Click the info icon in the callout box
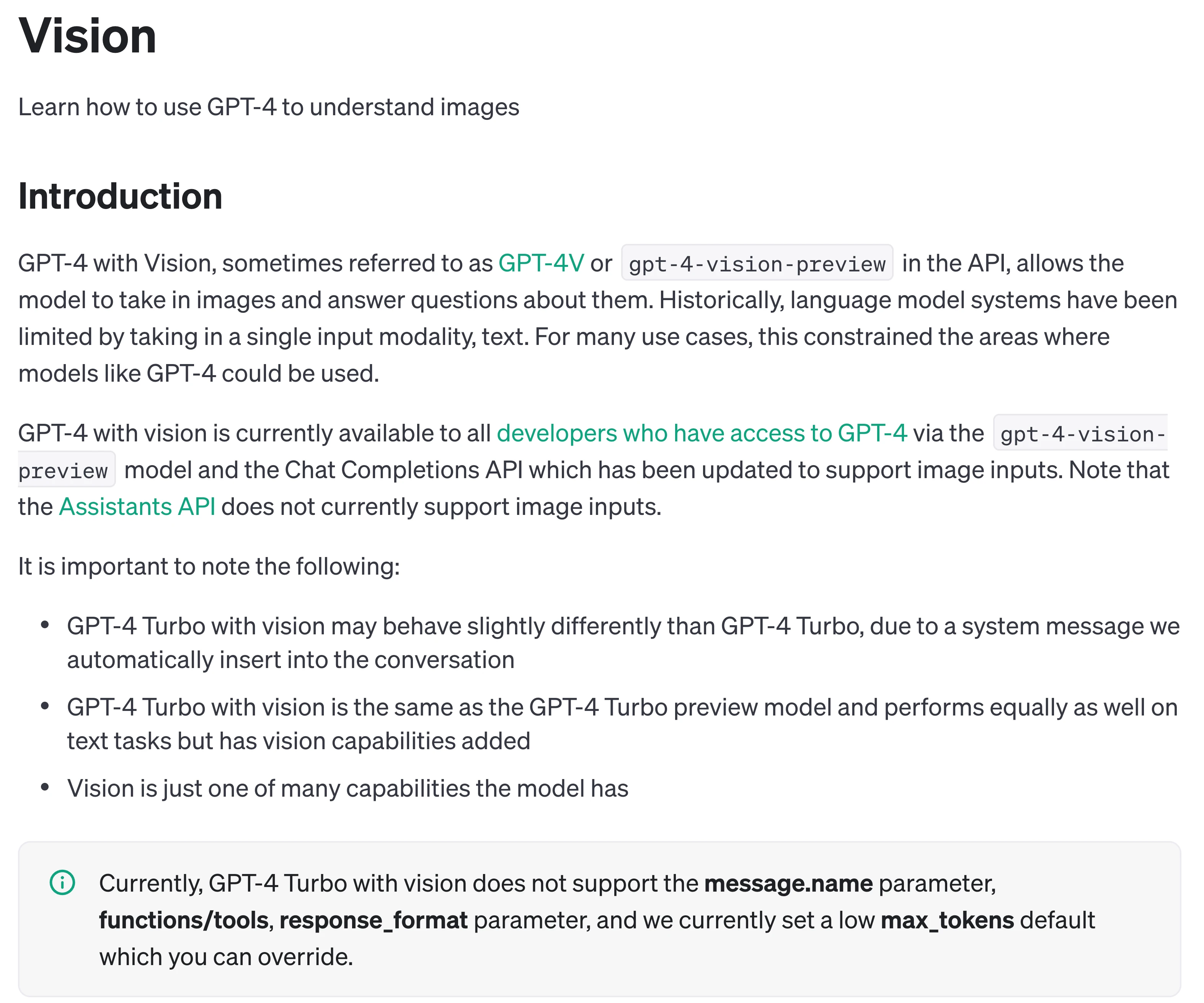 point(62,882)
